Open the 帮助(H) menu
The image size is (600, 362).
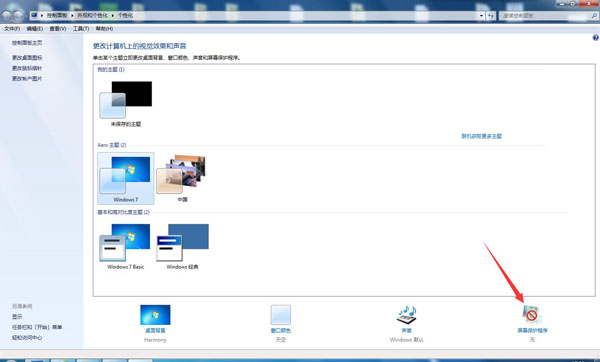tap(104, 29)
